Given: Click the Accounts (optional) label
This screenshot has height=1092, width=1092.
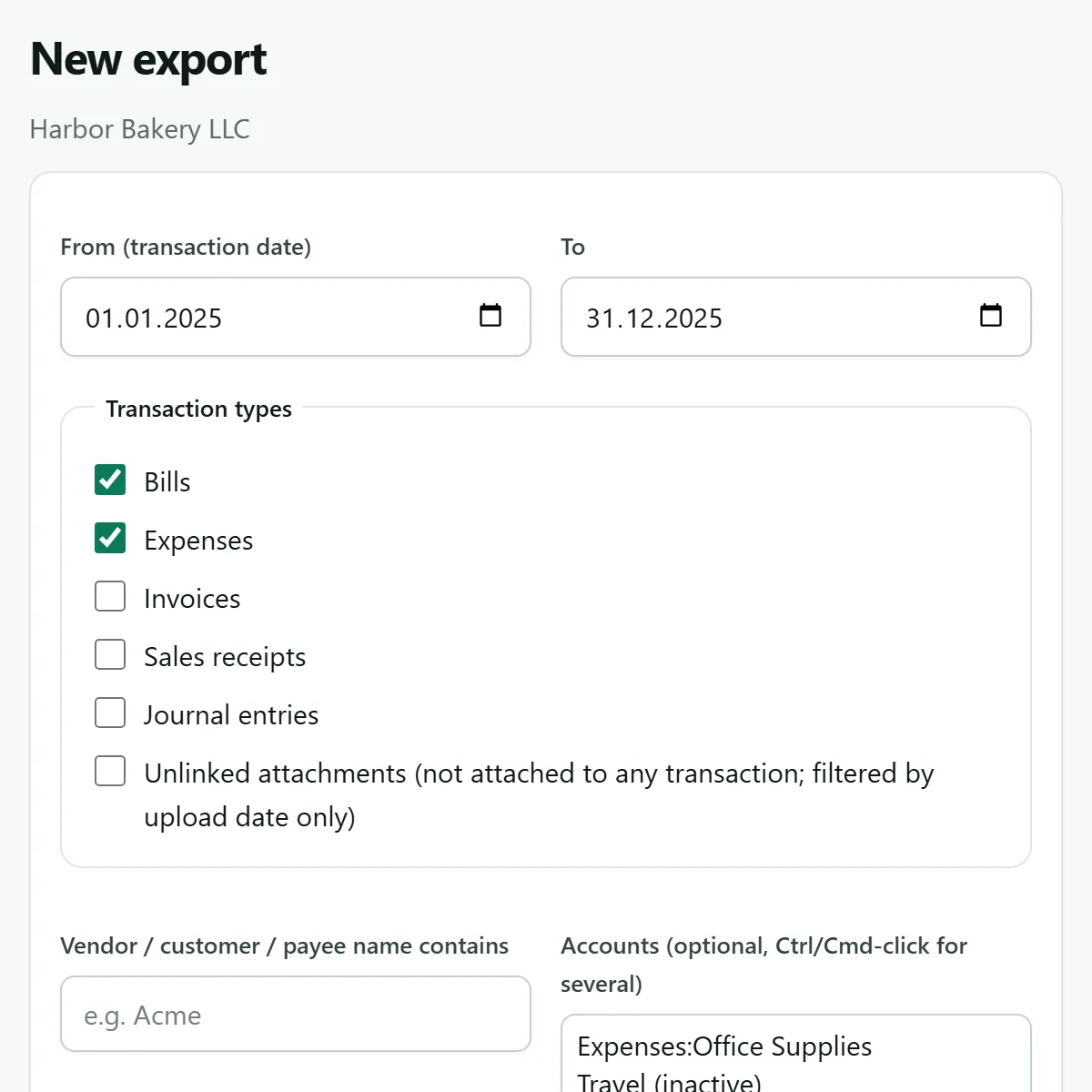Looking at the screenshot, I should tap(763, 965).
